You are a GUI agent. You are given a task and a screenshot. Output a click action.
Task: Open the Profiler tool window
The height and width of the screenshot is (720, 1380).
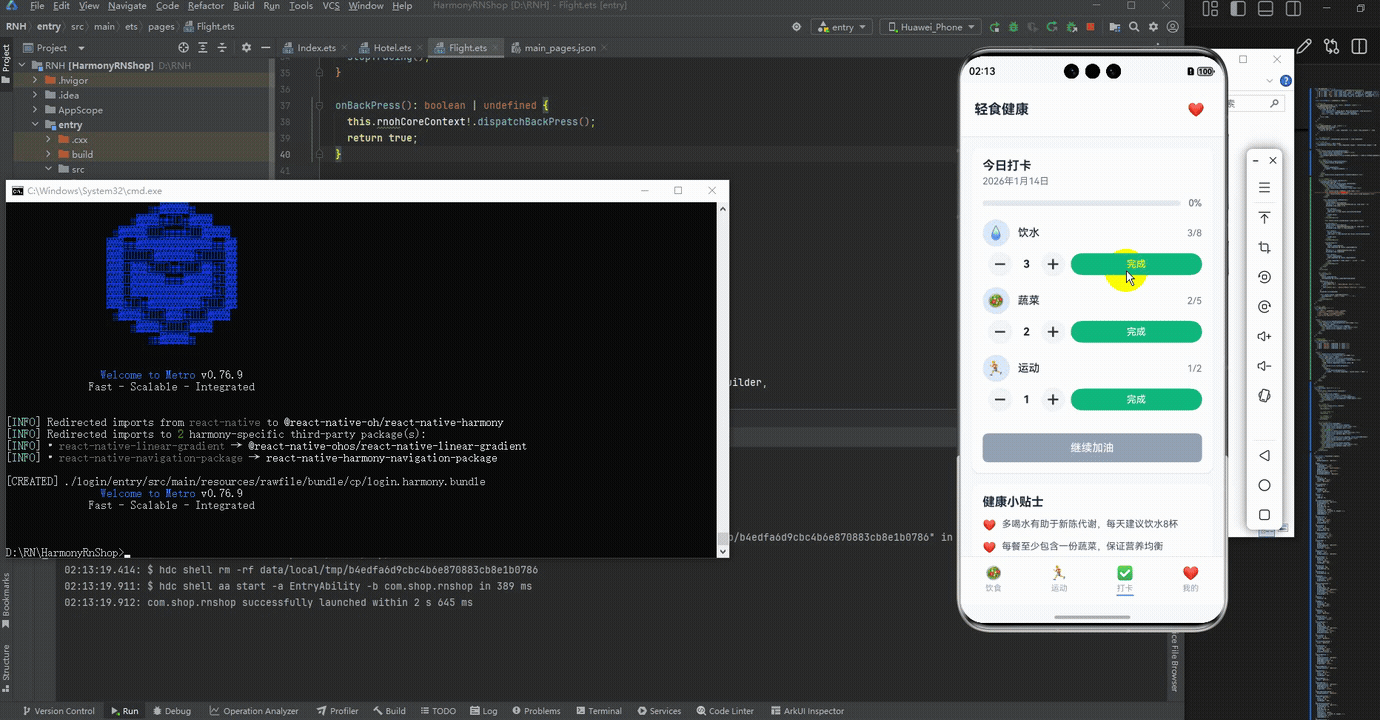tap(338, 711)
